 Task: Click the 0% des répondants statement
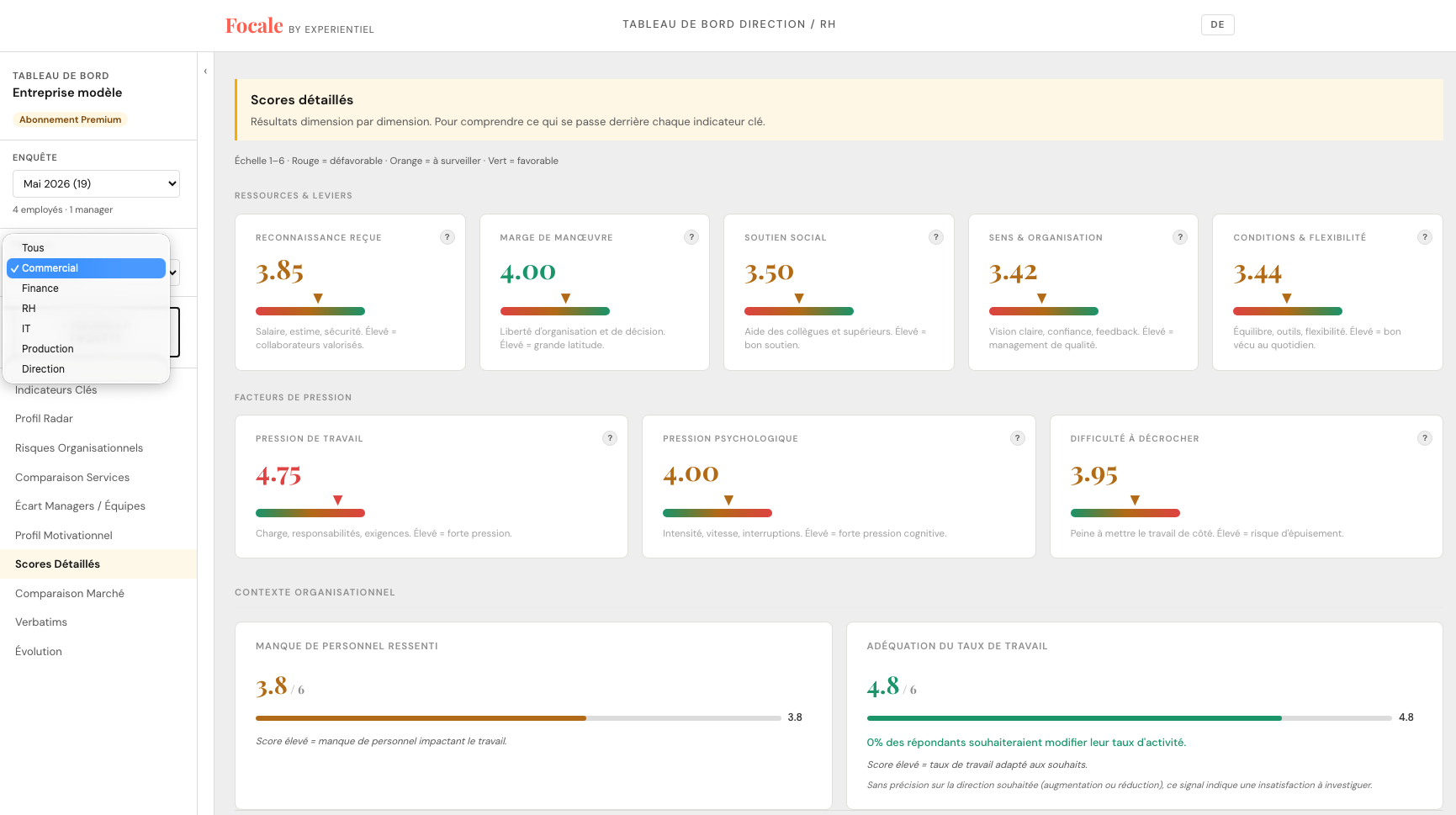1026,743
